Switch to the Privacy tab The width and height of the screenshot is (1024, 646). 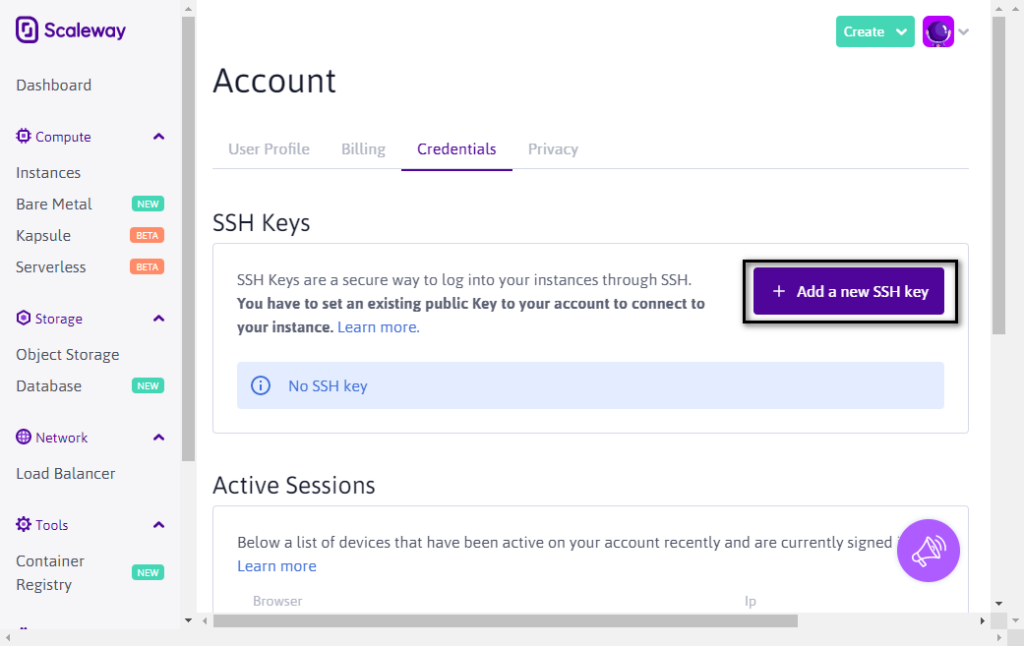pyautogui.click(x=553, y=149)
